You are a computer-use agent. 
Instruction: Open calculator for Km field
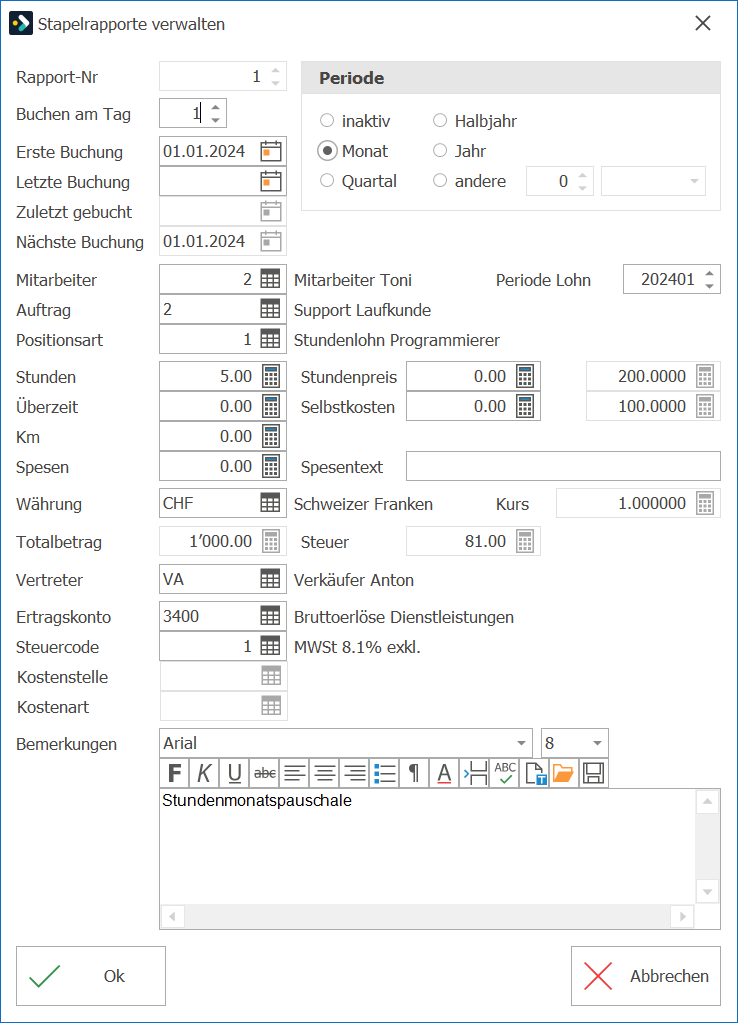[271, 436]
